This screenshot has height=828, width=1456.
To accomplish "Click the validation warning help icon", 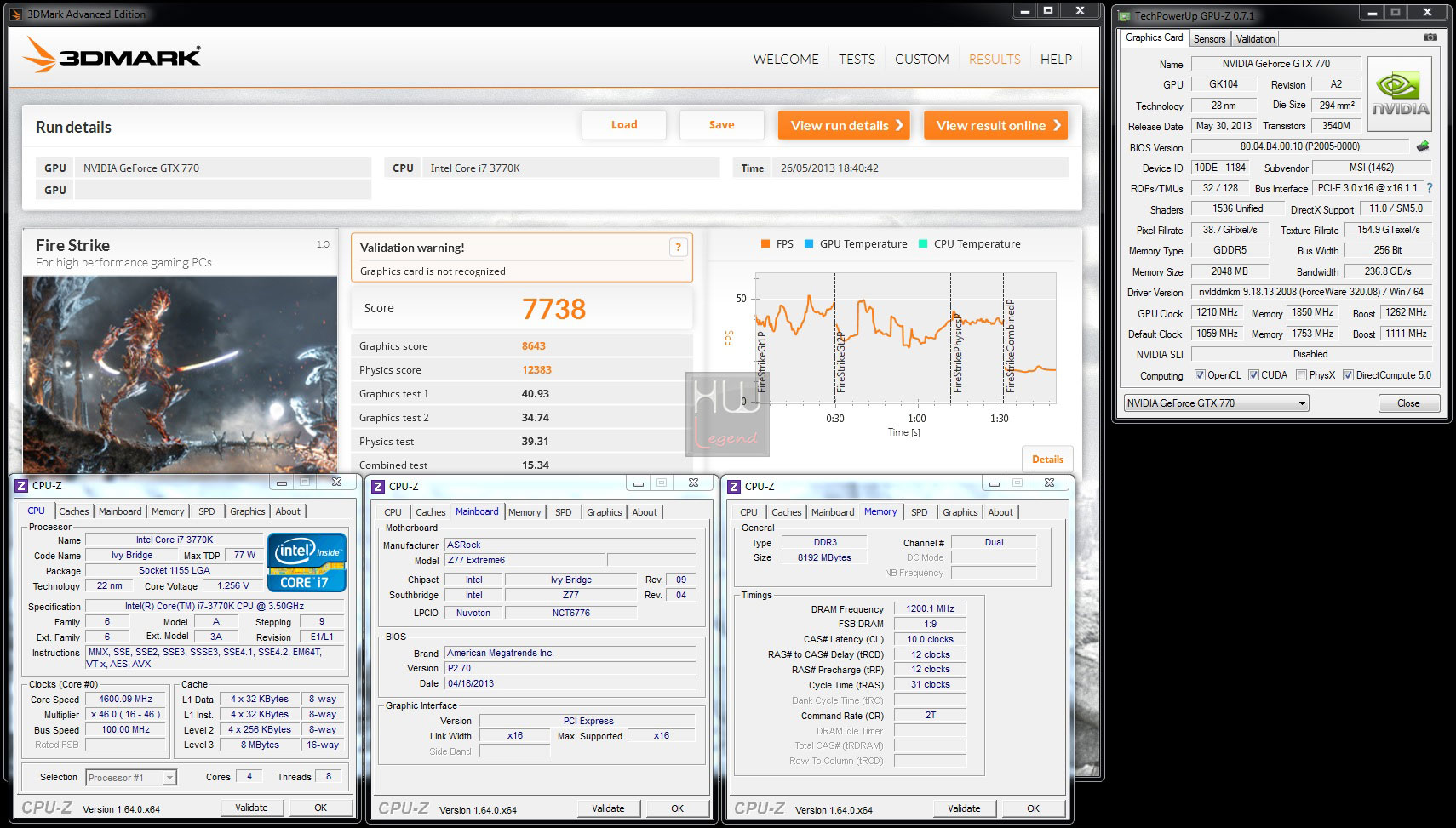I will [x=678, y=247].
